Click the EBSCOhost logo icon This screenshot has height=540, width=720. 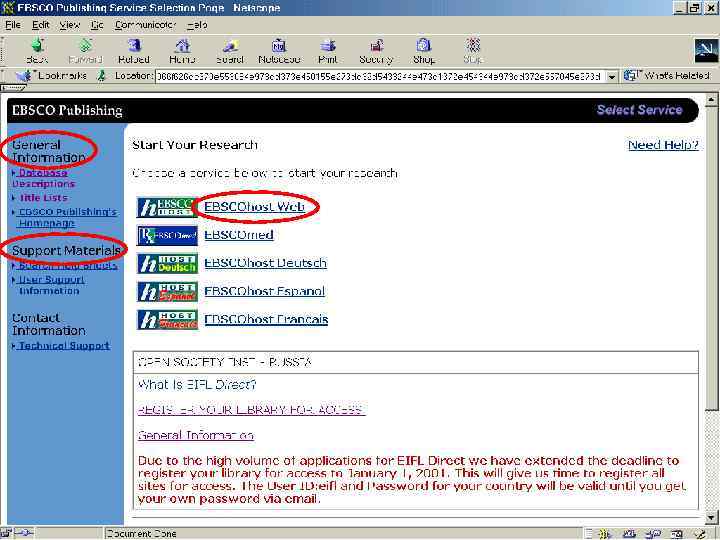click(x=167, y=207)
